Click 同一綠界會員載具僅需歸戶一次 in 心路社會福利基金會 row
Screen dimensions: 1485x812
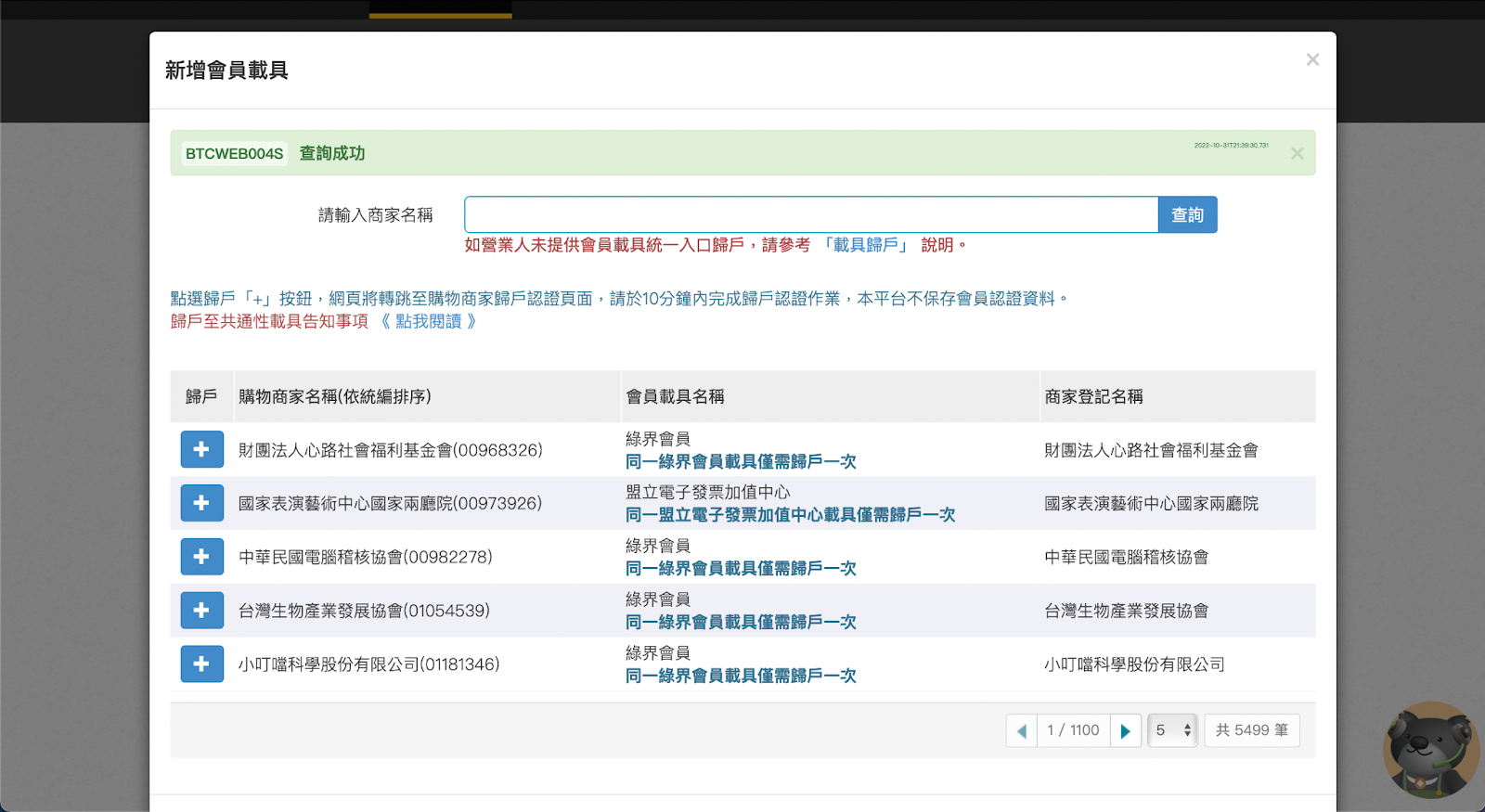tap(741, 461)
